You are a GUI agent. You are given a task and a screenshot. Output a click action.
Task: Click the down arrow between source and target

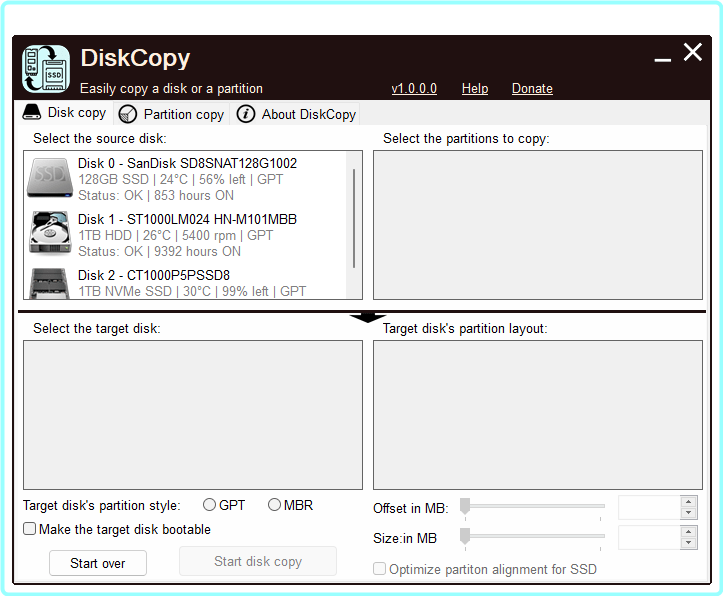point(367,317)
